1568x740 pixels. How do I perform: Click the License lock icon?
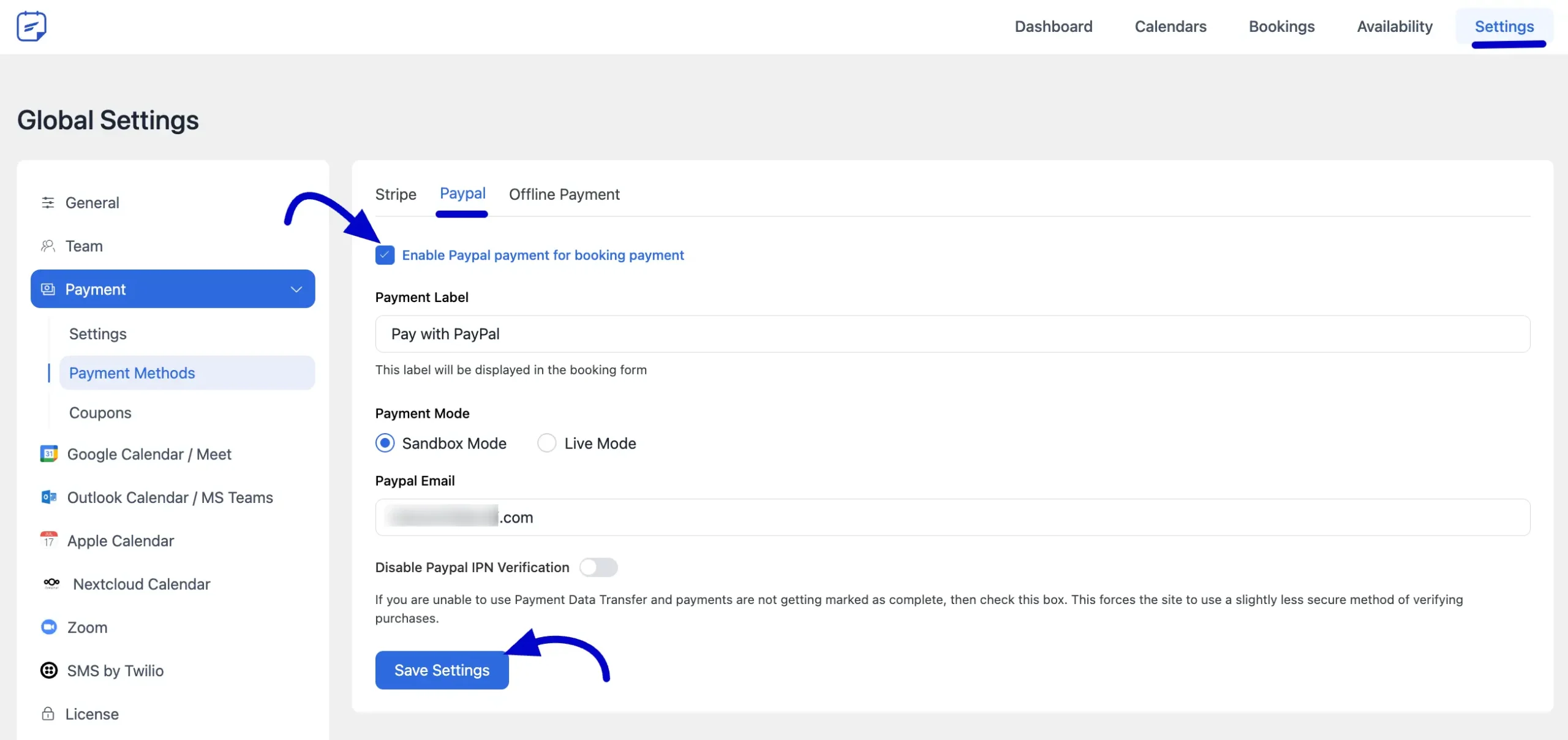48,714
